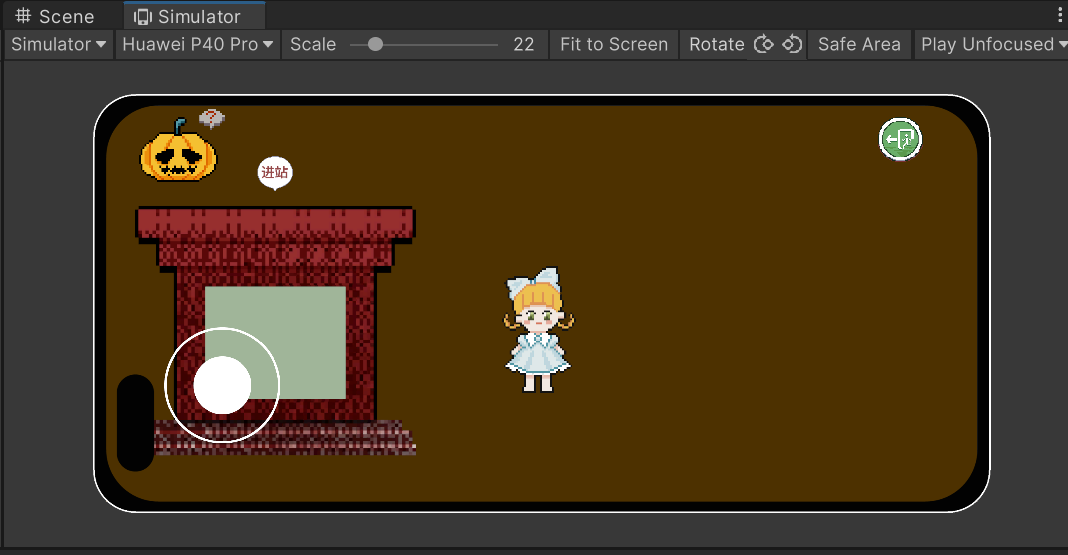Open the Huawei P40 Pro device dropdown
This screenshot has height=555, width=1068.
click(198, 44)
